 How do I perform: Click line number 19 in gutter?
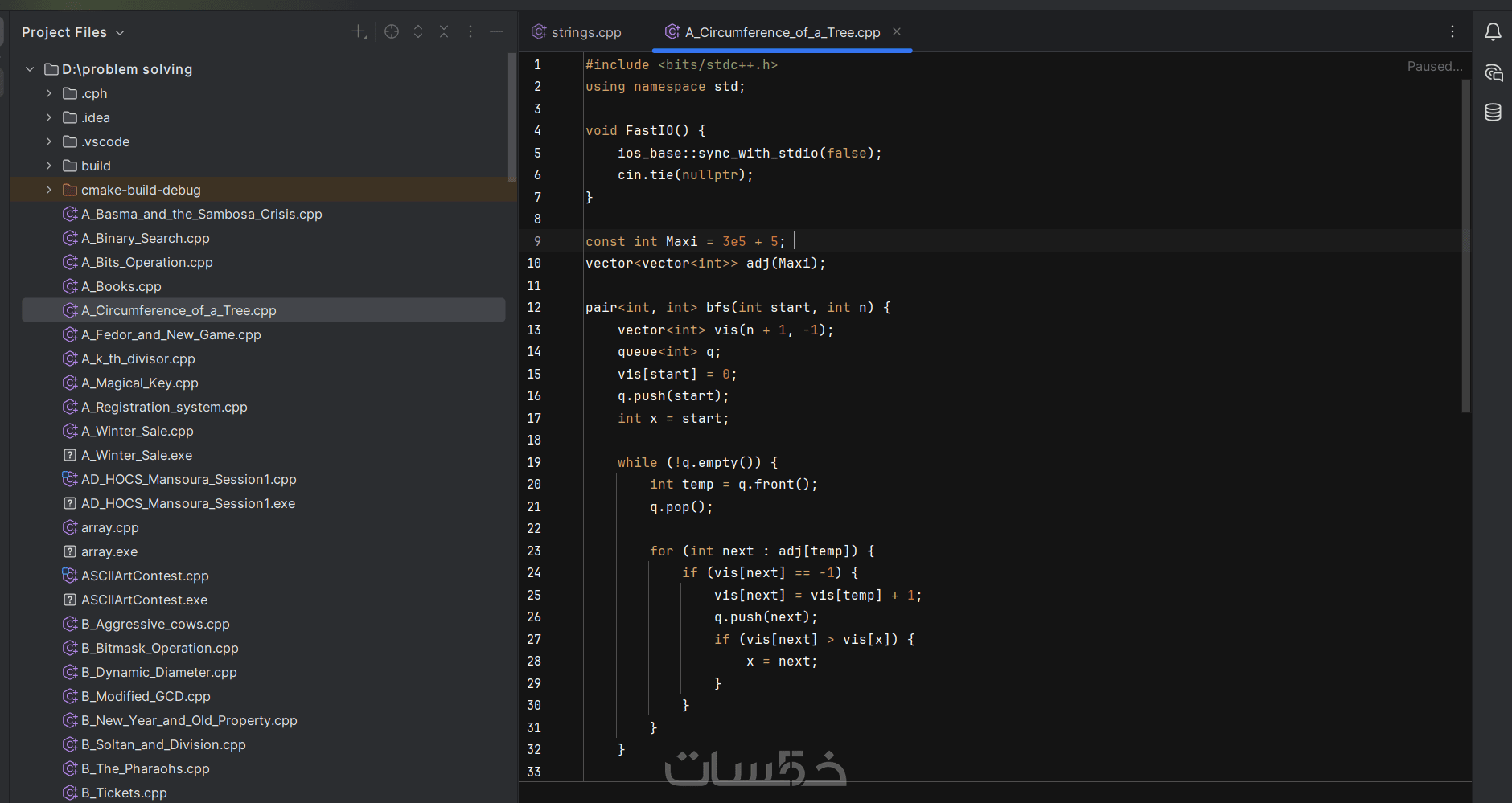point(534,462)
